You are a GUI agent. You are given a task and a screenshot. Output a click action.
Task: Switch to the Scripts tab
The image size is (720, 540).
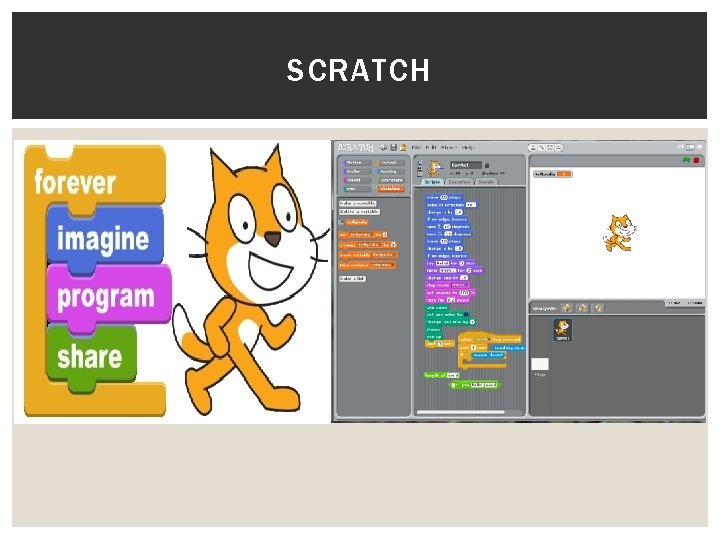pos(432,182)
